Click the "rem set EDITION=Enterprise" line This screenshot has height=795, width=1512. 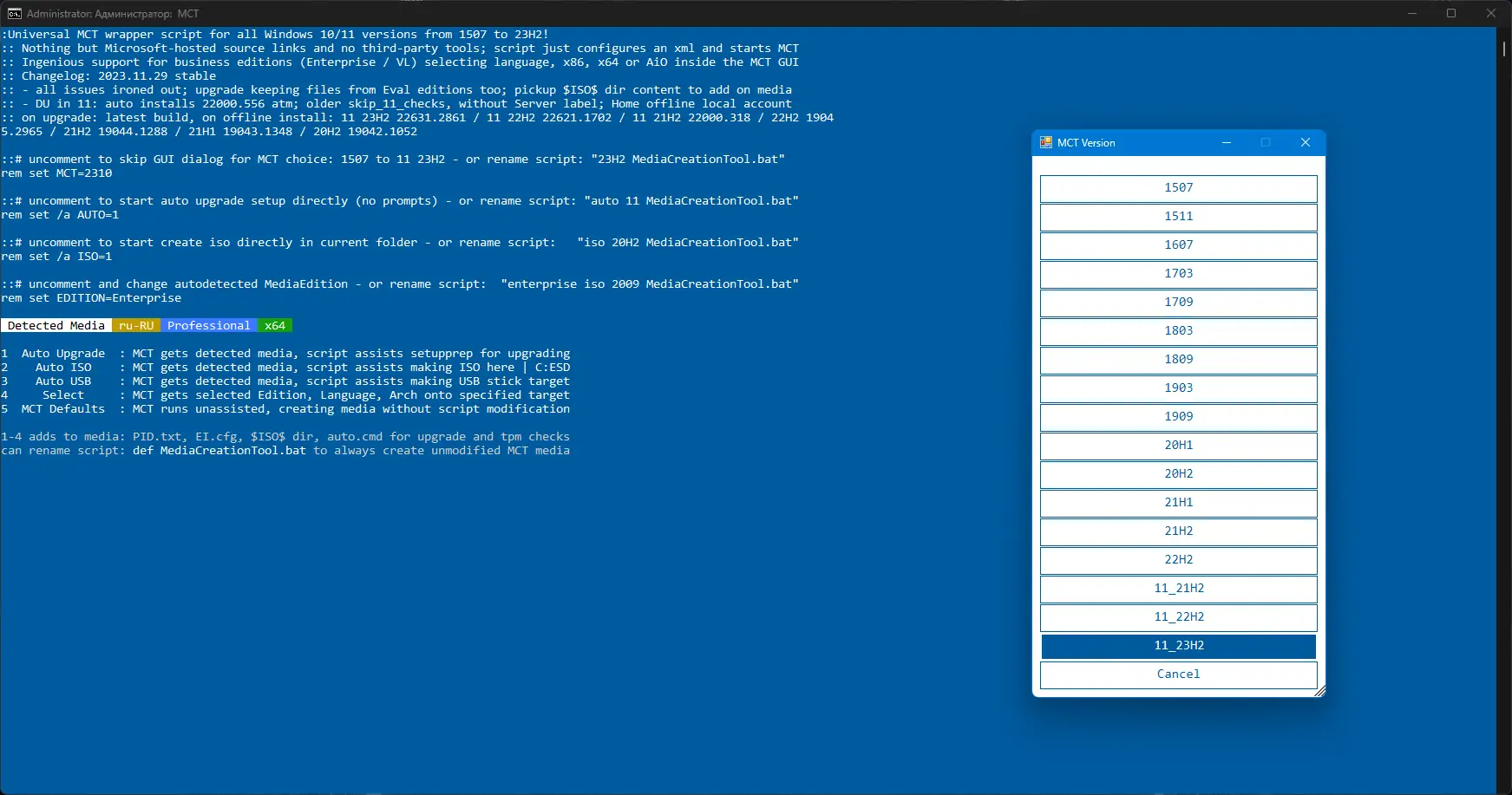pyautogui.click(x=91, y=298)
